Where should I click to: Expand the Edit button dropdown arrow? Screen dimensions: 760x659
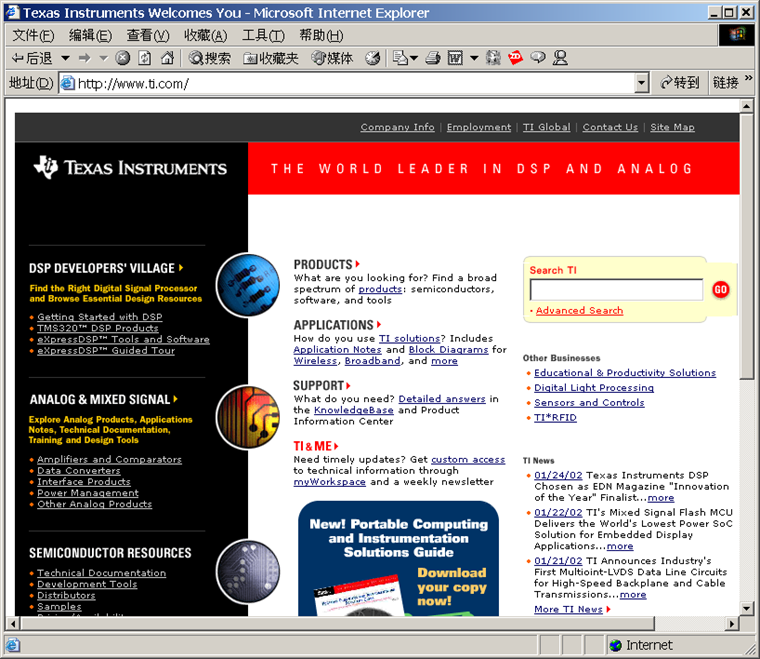[474, 59]
